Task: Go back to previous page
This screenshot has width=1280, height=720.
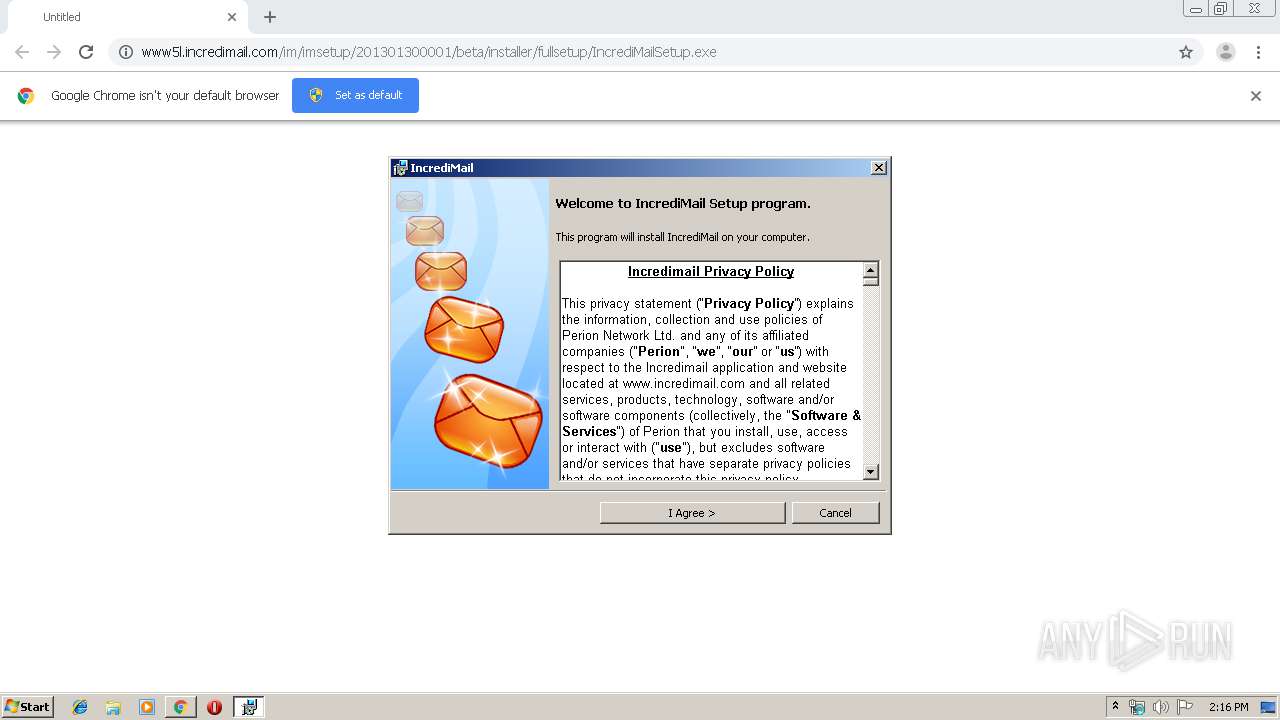Action: pyautogui.click(x=22, y=52)
